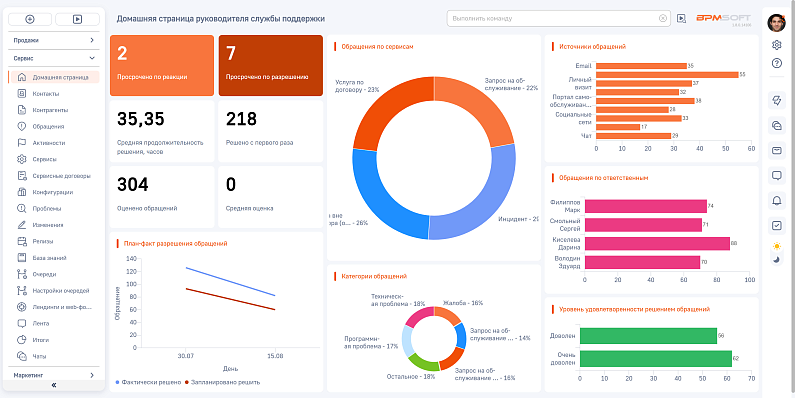
Task: Open the chats panel icon on right
Action: tap(776, 125)
